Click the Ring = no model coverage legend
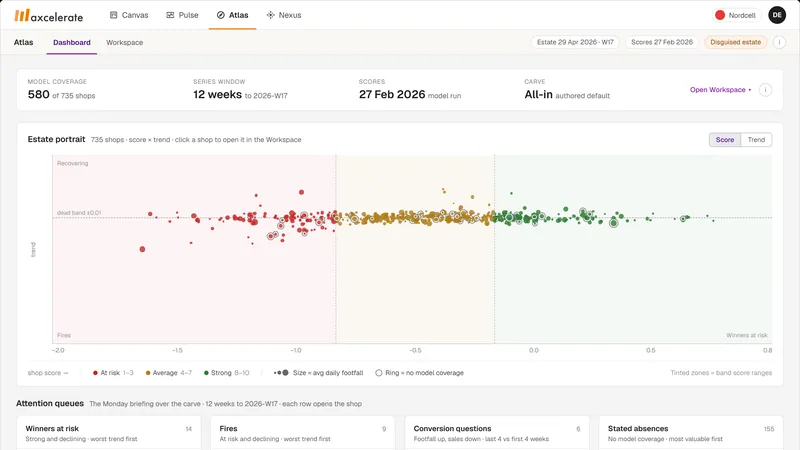The width and height of the screenshot is (800, 450). point(419,373)
